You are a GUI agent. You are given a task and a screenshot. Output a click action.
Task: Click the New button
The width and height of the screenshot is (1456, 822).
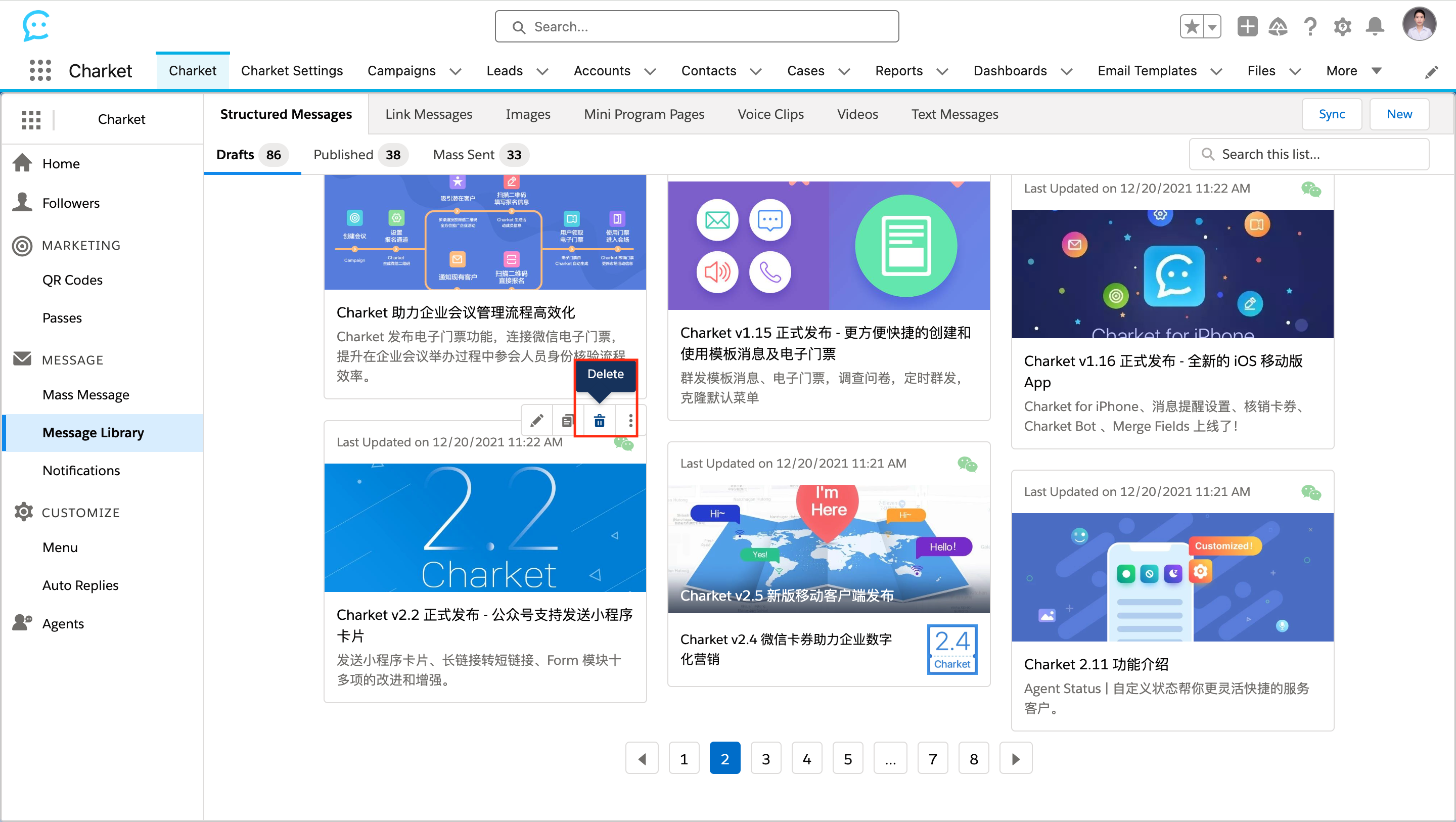[x=1398, y=114]
